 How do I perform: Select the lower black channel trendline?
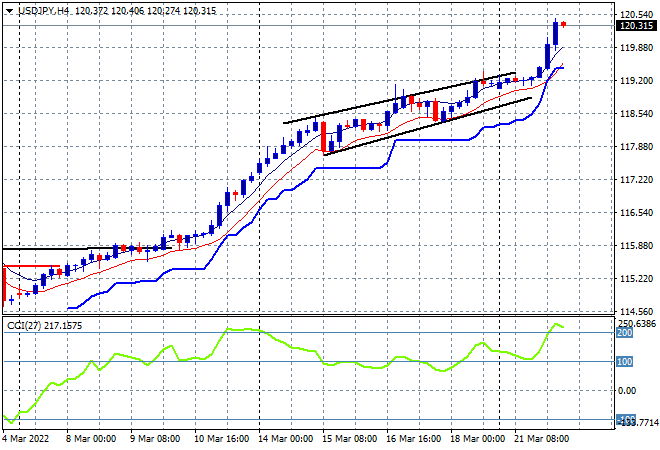tap(427, 127)
